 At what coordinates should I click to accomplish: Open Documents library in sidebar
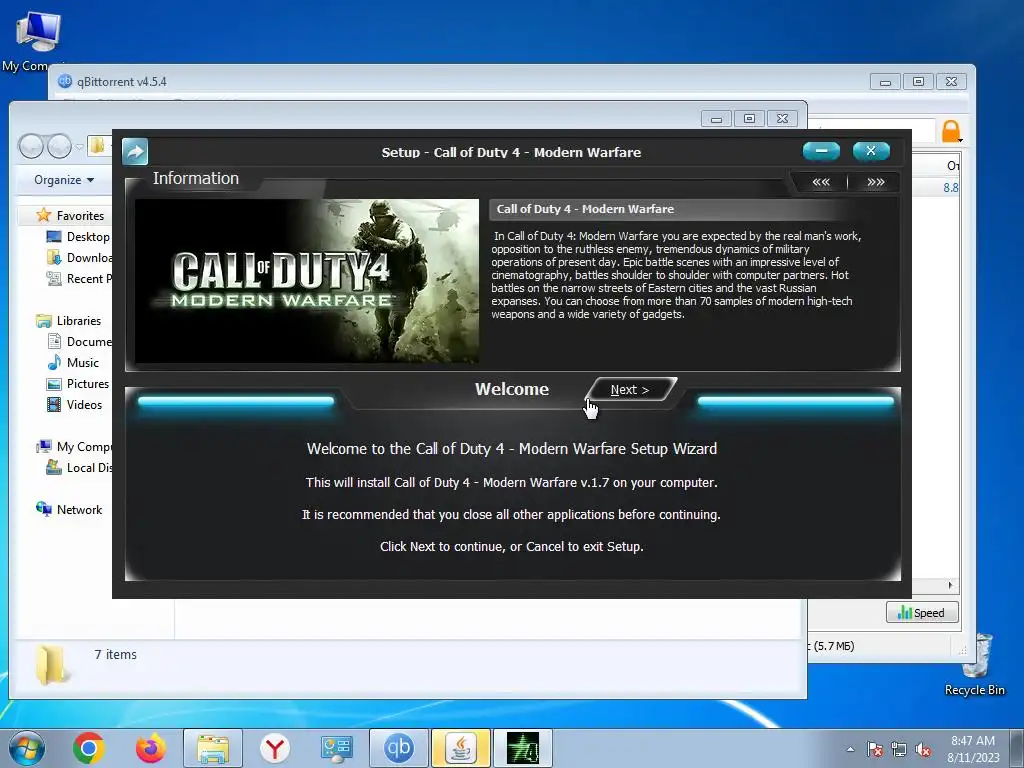tap(80, 342)
